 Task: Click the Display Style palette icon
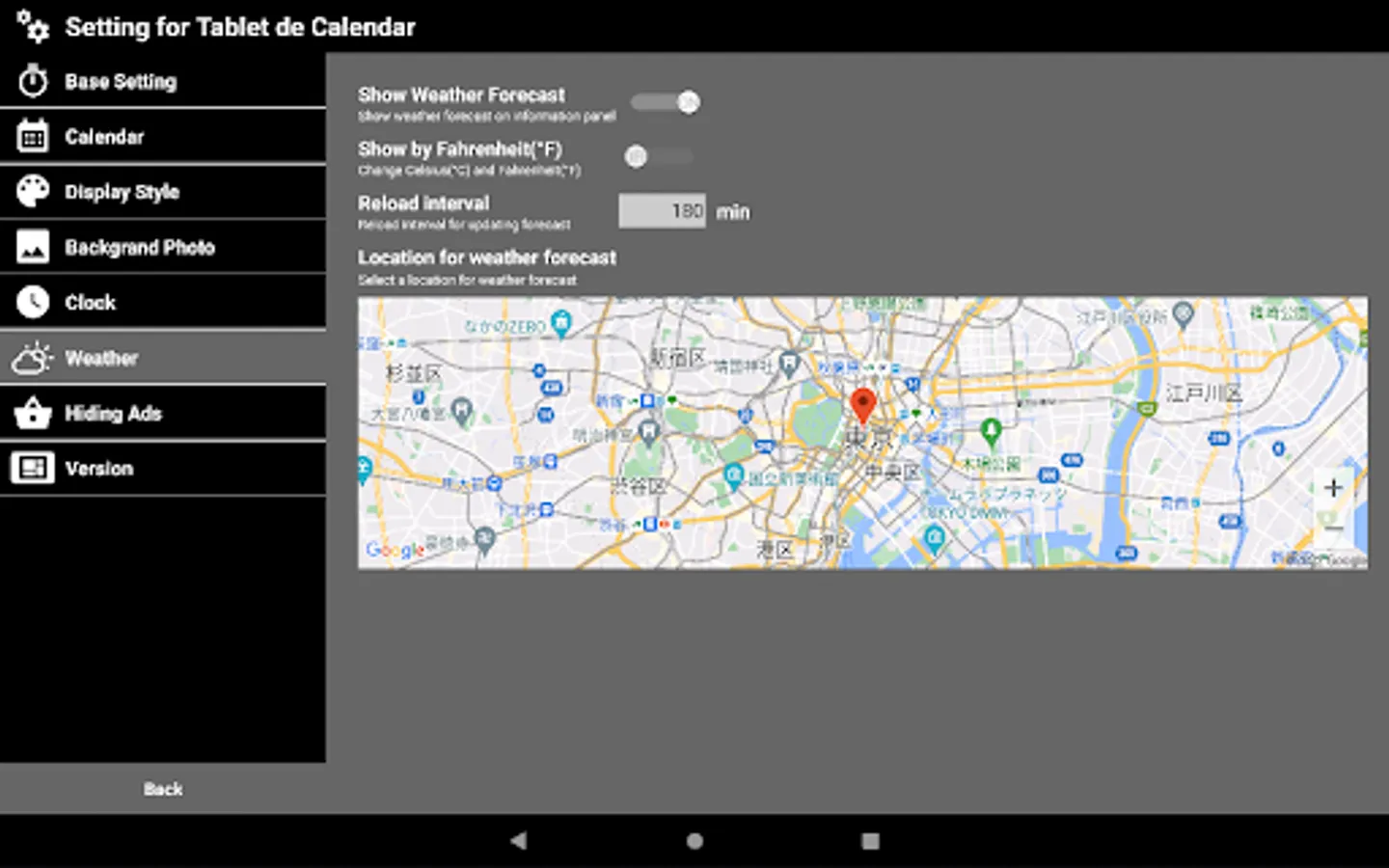34,191
